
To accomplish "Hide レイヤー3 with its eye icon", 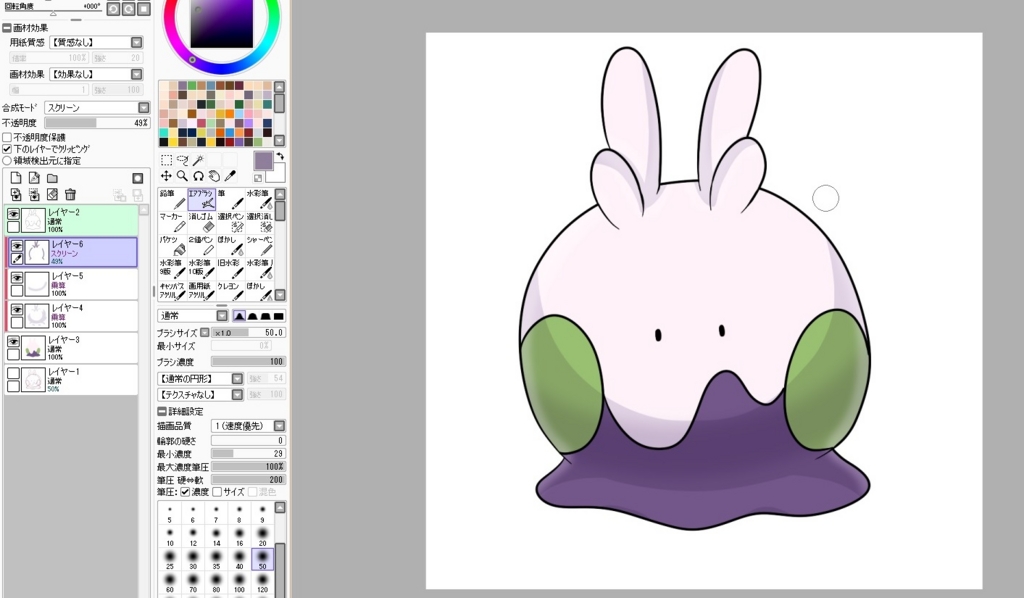I will (13, 341).
